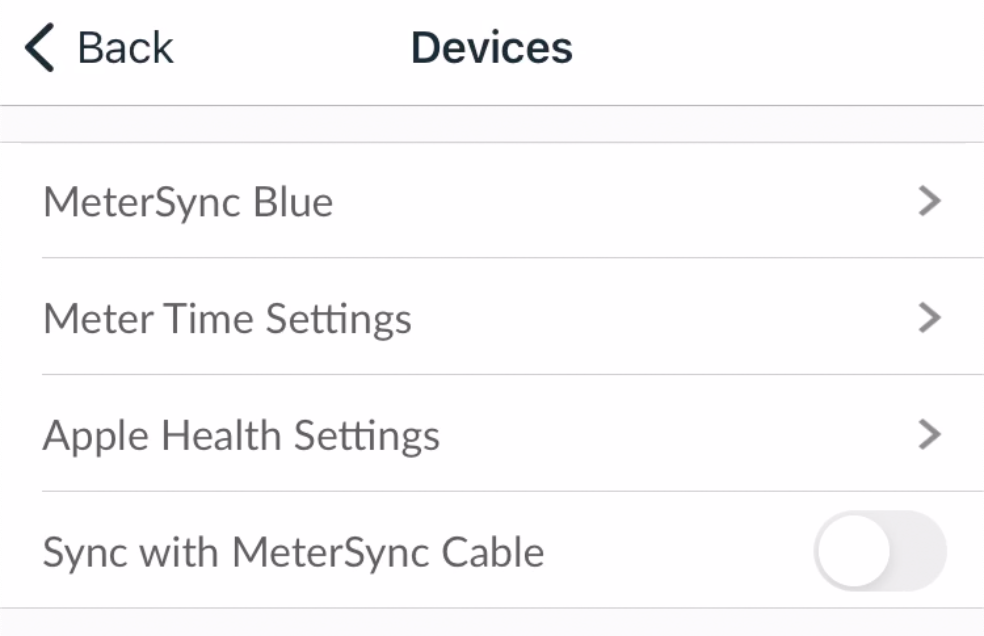
Task: Click the Devices page title
Action: point(491,49)
